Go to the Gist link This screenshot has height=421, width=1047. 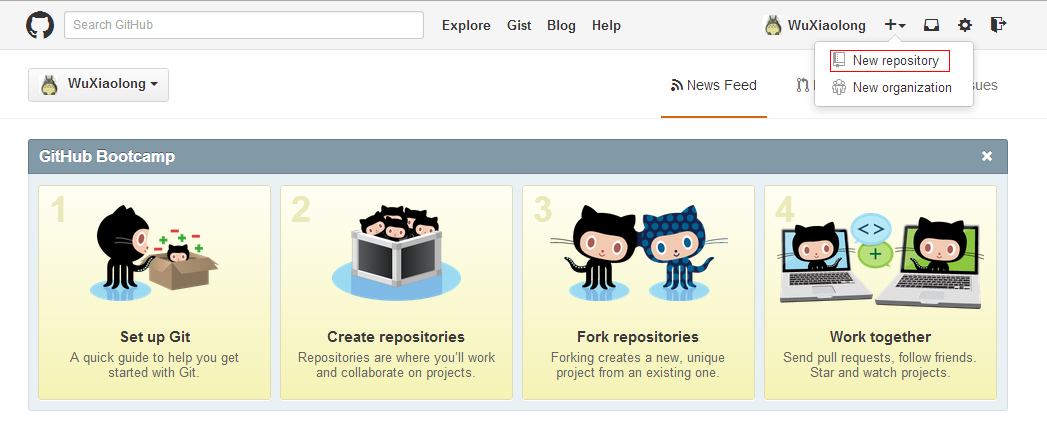pos(519,25)
